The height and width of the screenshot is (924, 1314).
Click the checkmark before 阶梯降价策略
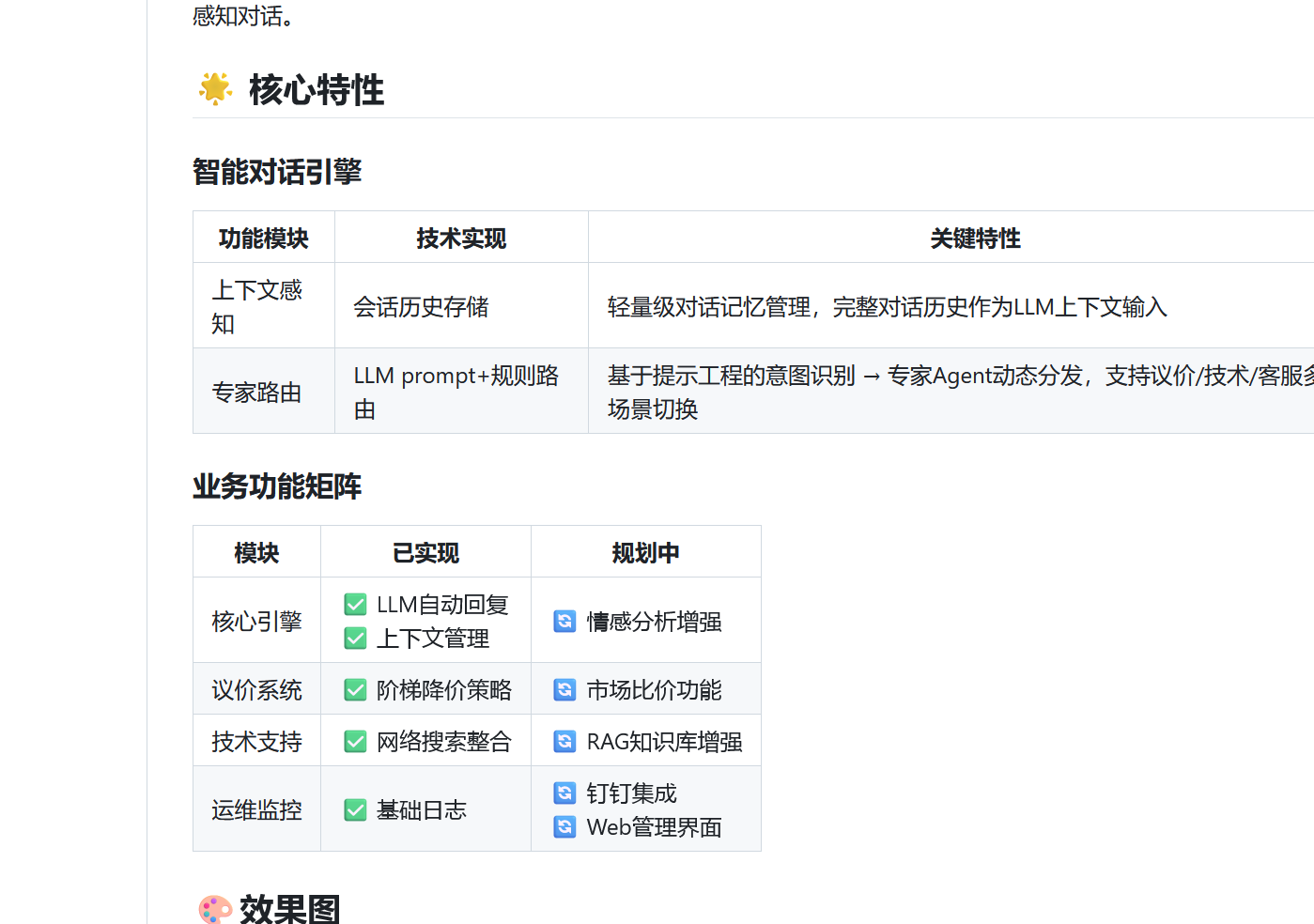(355, 690)
